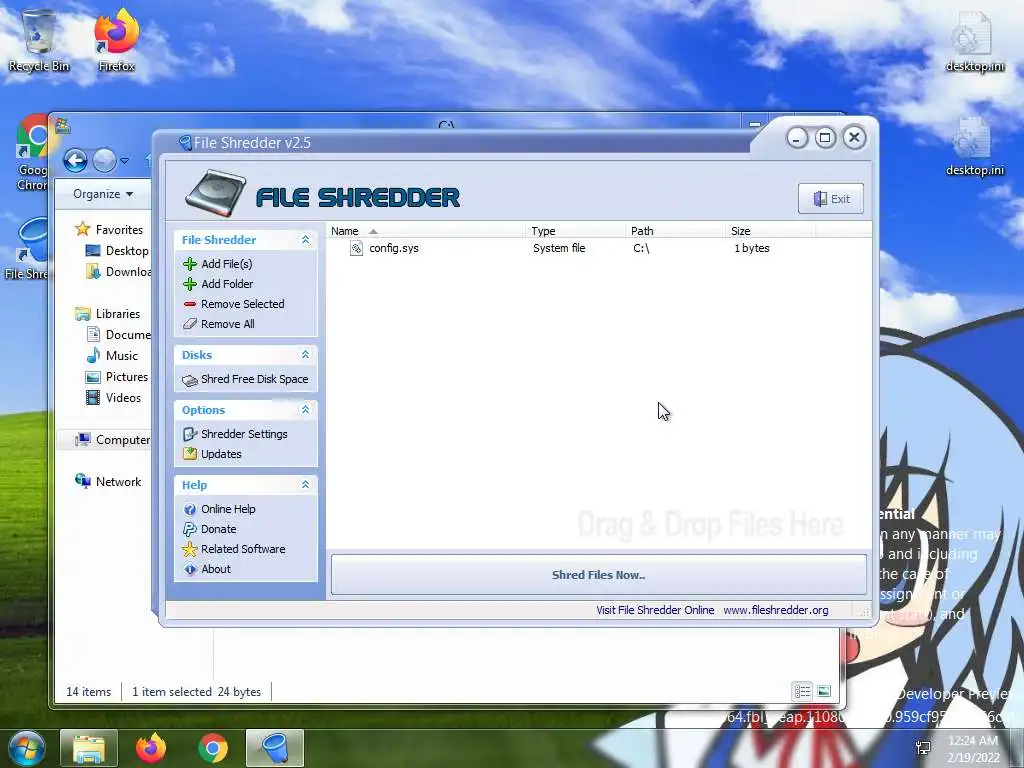Click the Online Help question mark icon
This screenshot has height=768, width=1024.
pos(190,509)
